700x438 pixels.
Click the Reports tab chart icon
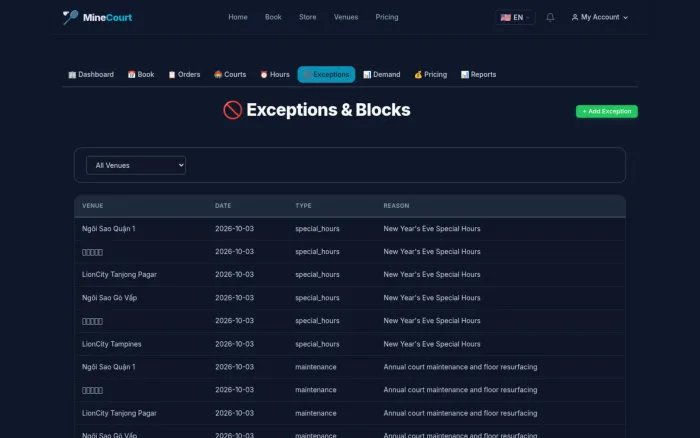click(x=465, y=75)
